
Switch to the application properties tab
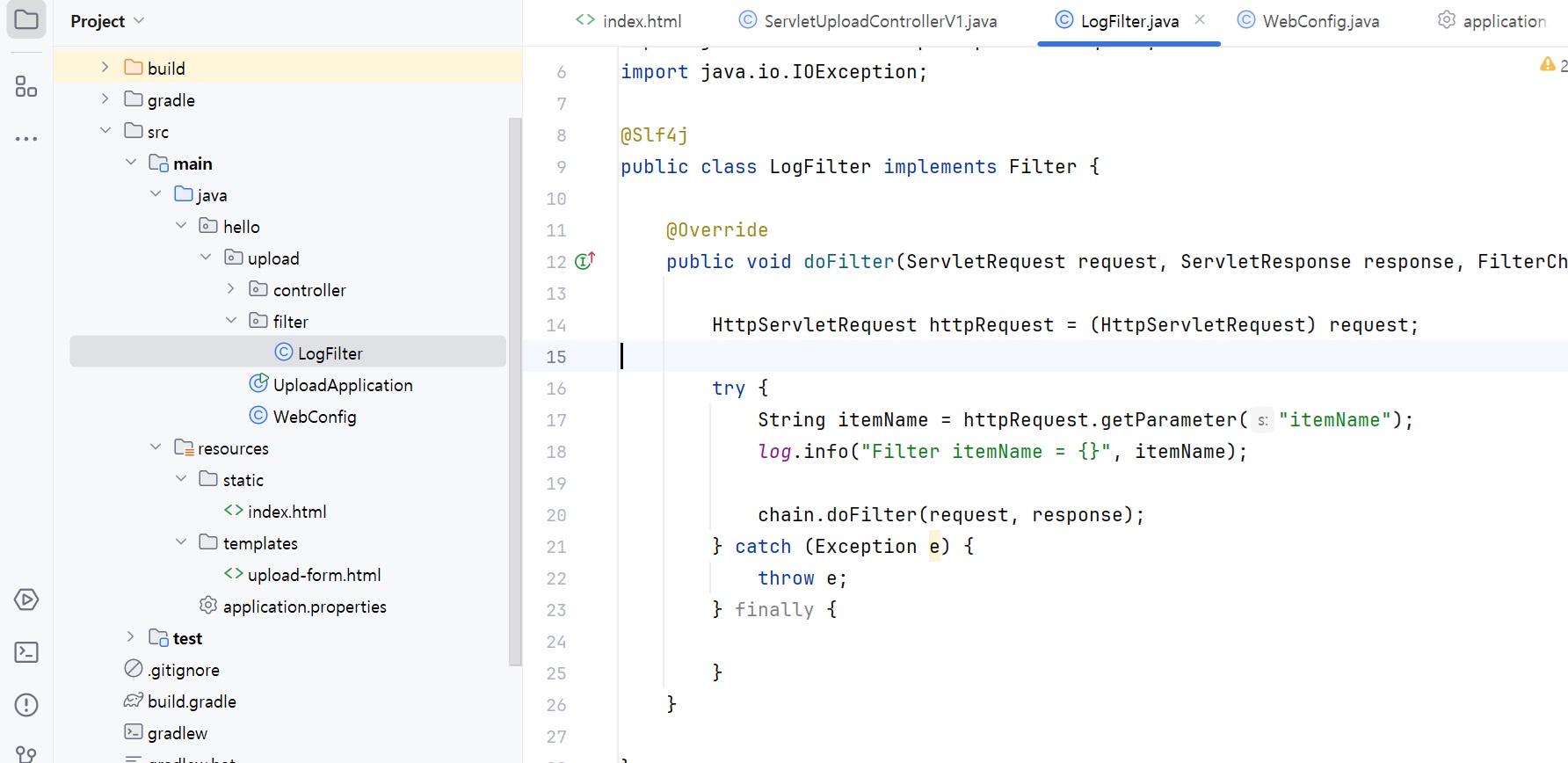pyautogui.click(x=1492, y=21)
